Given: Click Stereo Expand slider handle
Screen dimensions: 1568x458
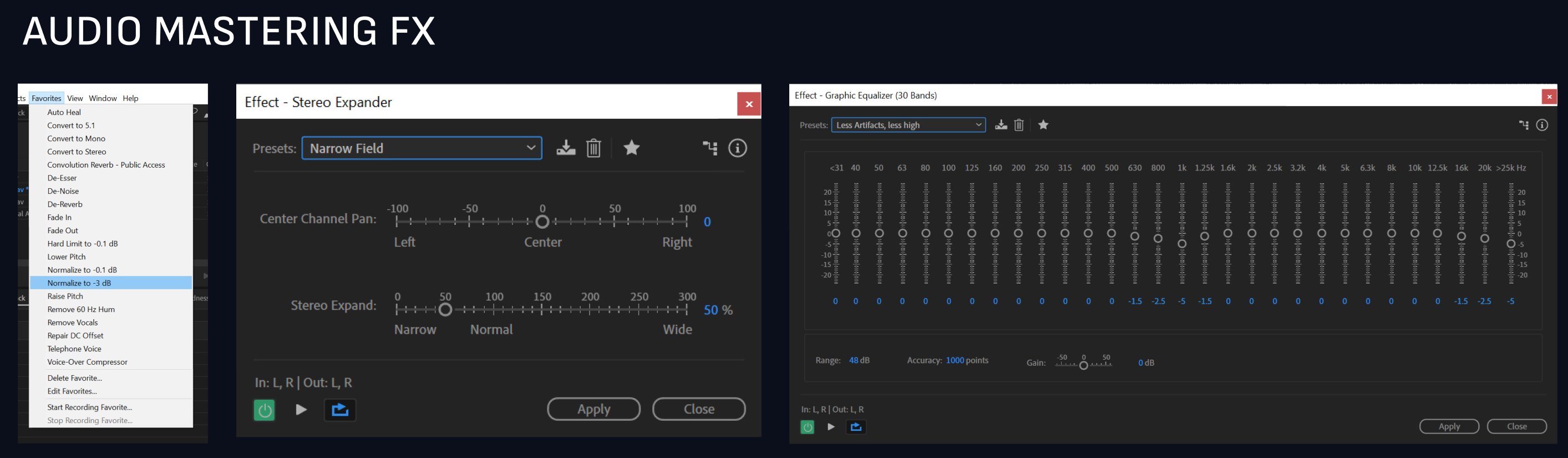Looking at the screenshot, I should click(x=445, y=310).
